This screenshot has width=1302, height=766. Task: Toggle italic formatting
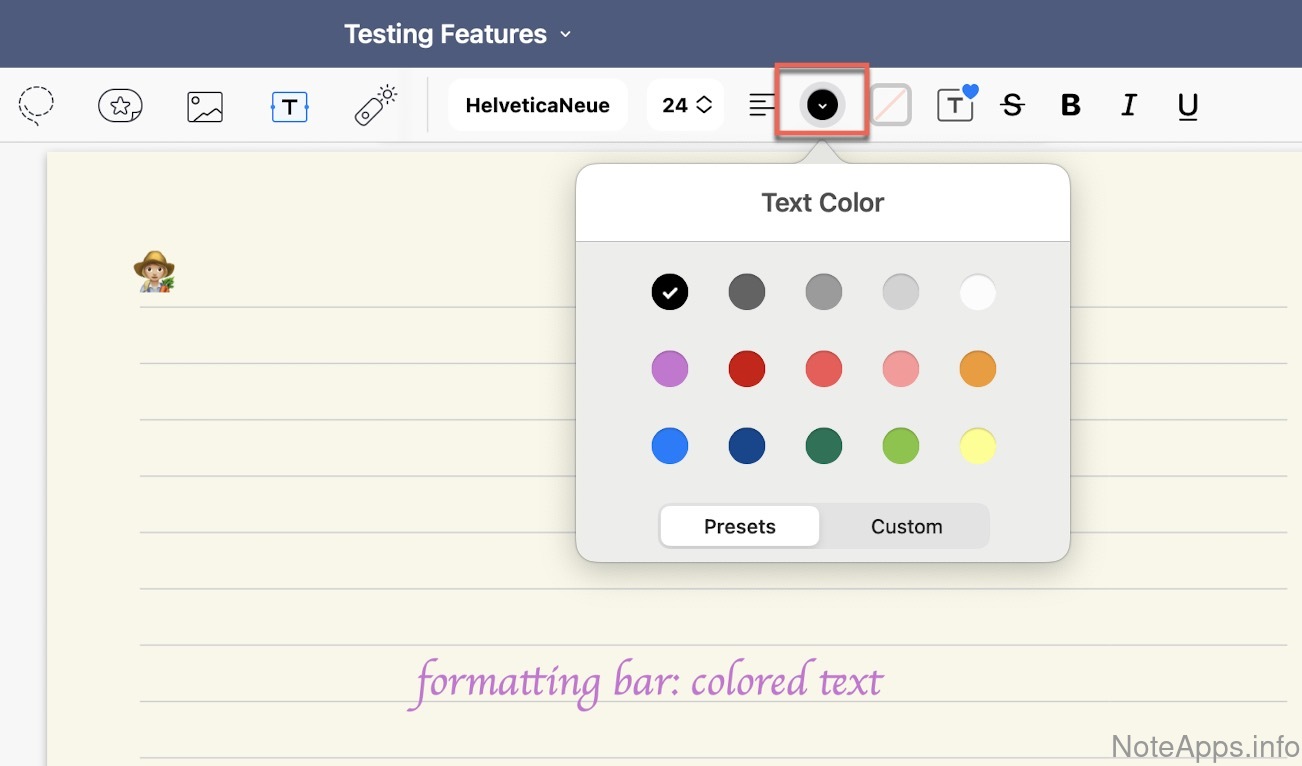coord(1129,105)
